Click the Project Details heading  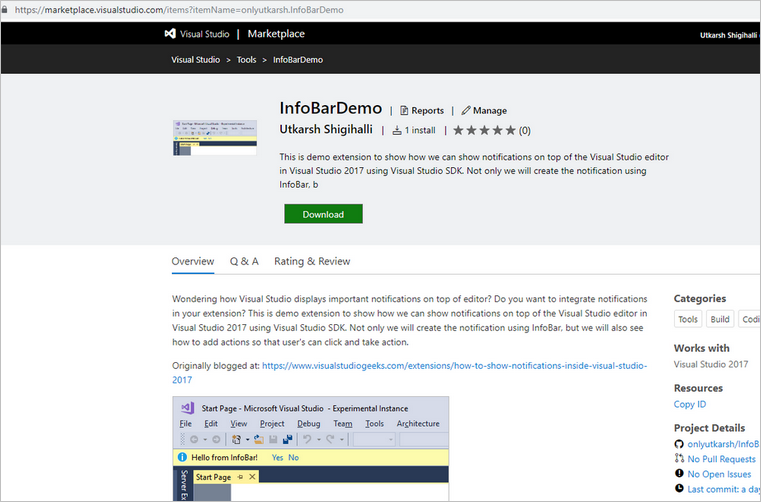(x=709, y=428)
